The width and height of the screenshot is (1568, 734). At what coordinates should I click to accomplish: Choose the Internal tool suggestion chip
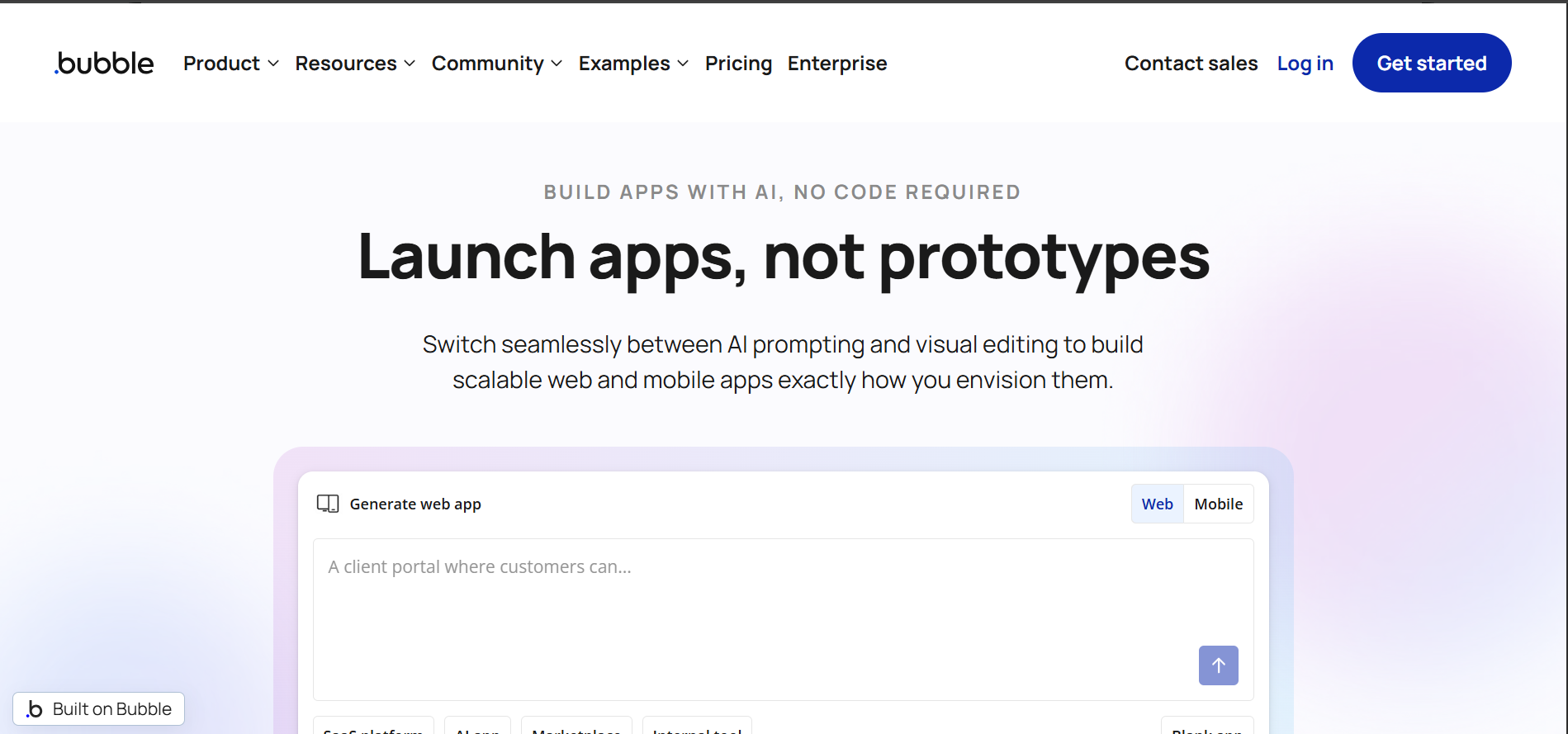(697, 727)
